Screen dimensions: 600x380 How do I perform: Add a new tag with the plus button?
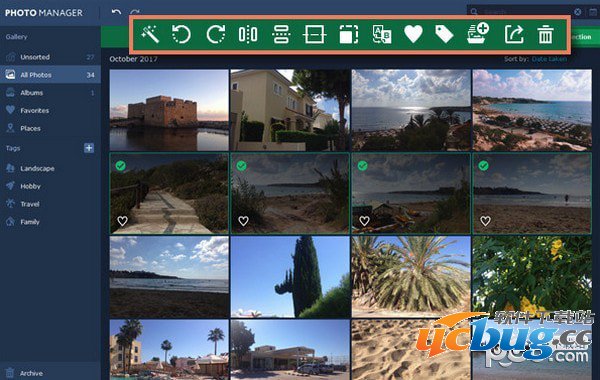(89, 148)
